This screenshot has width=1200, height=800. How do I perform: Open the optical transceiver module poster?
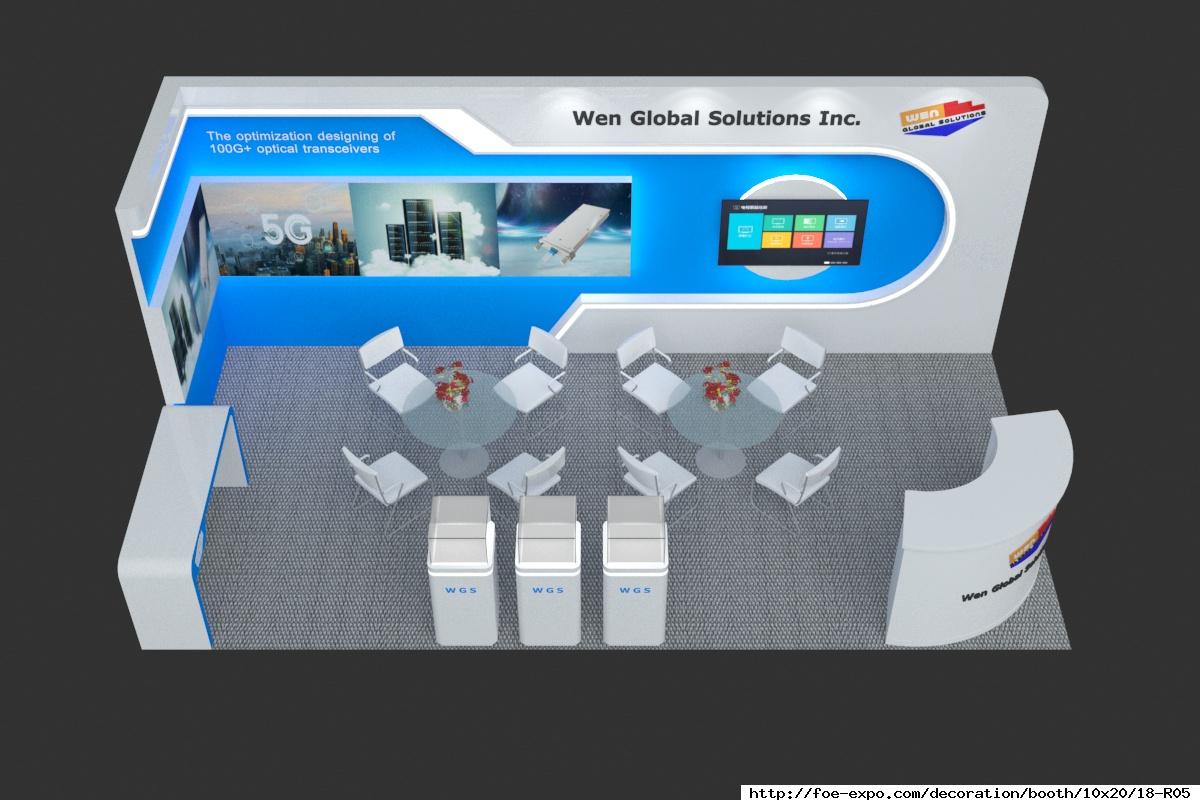[565, 227]
